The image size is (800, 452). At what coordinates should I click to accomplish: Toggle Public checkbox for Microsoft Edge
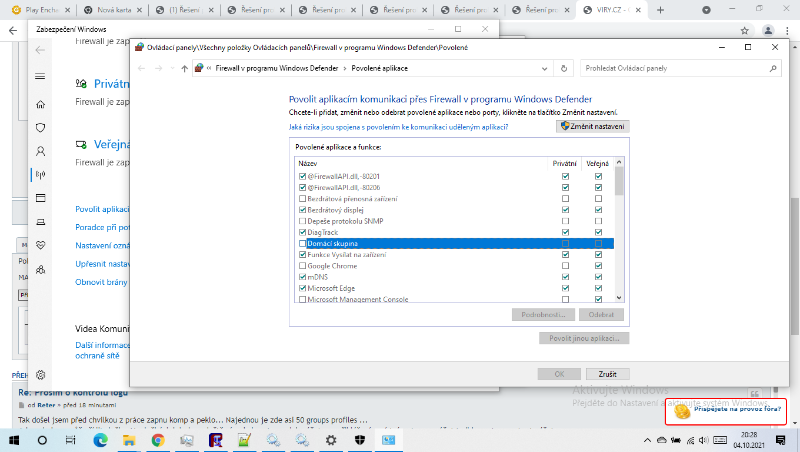point(598,288)
